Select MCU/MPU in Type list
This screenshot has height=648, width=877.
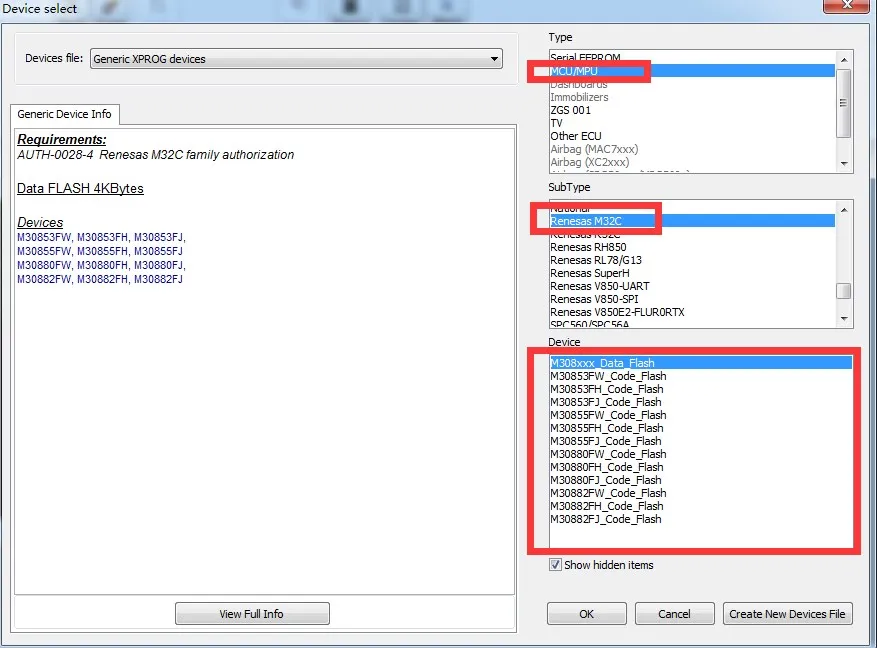pos(692,71)
